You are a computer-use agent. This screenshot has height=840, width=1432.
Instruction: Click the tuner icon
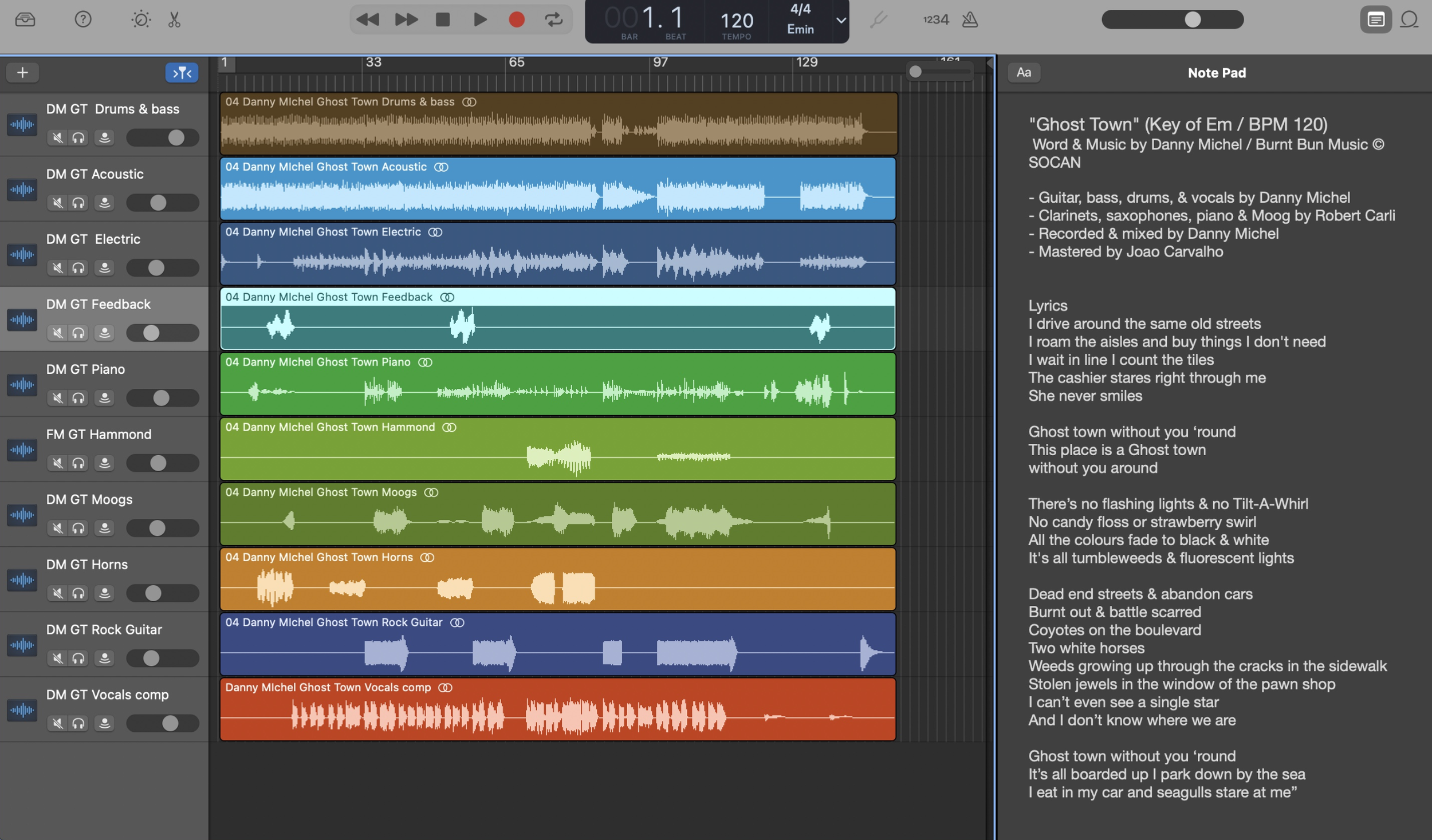click(878, 19)
